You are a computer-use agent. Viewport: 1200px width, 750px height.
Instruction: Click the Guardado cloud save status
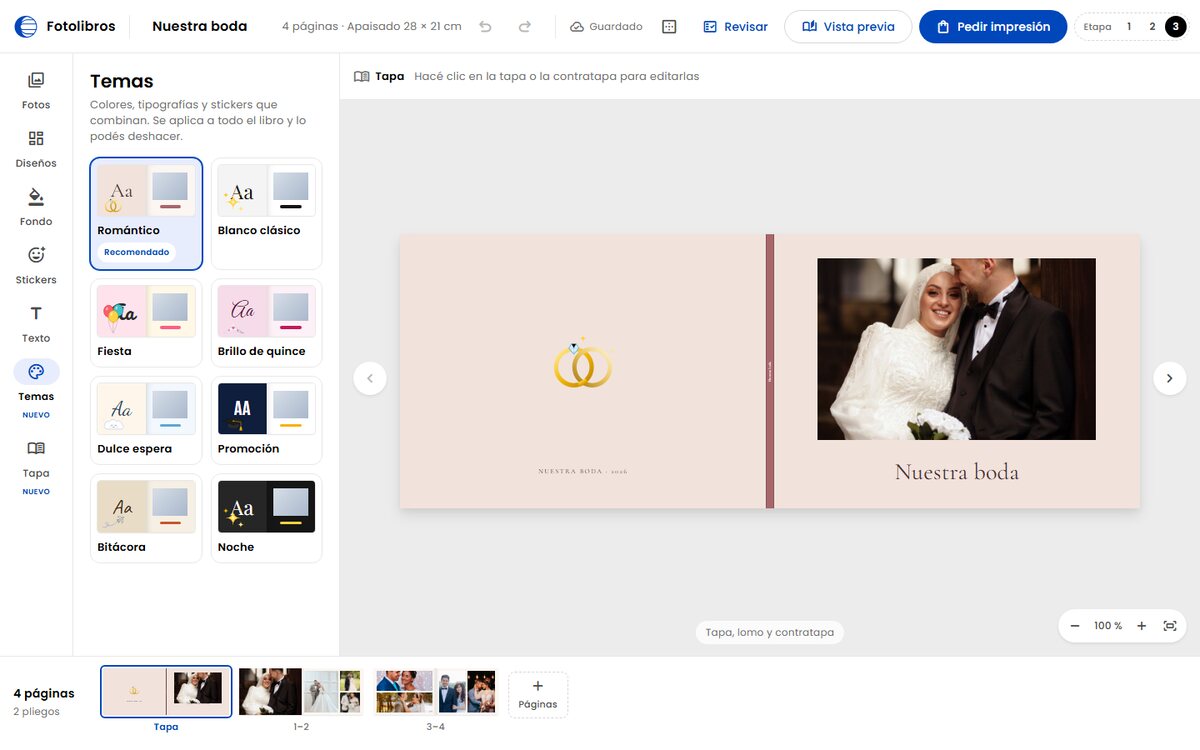click(x=606, y=27)
